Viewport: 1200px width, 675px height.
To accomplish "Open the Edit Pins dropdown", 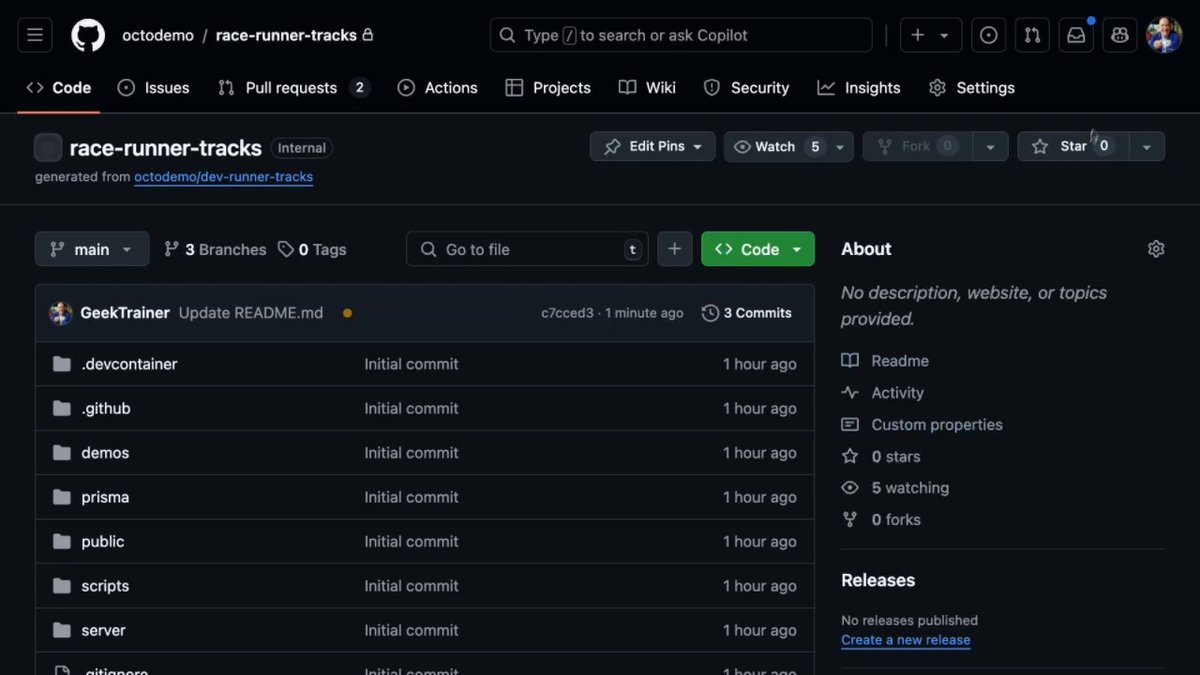I will (x=653, y=146).
